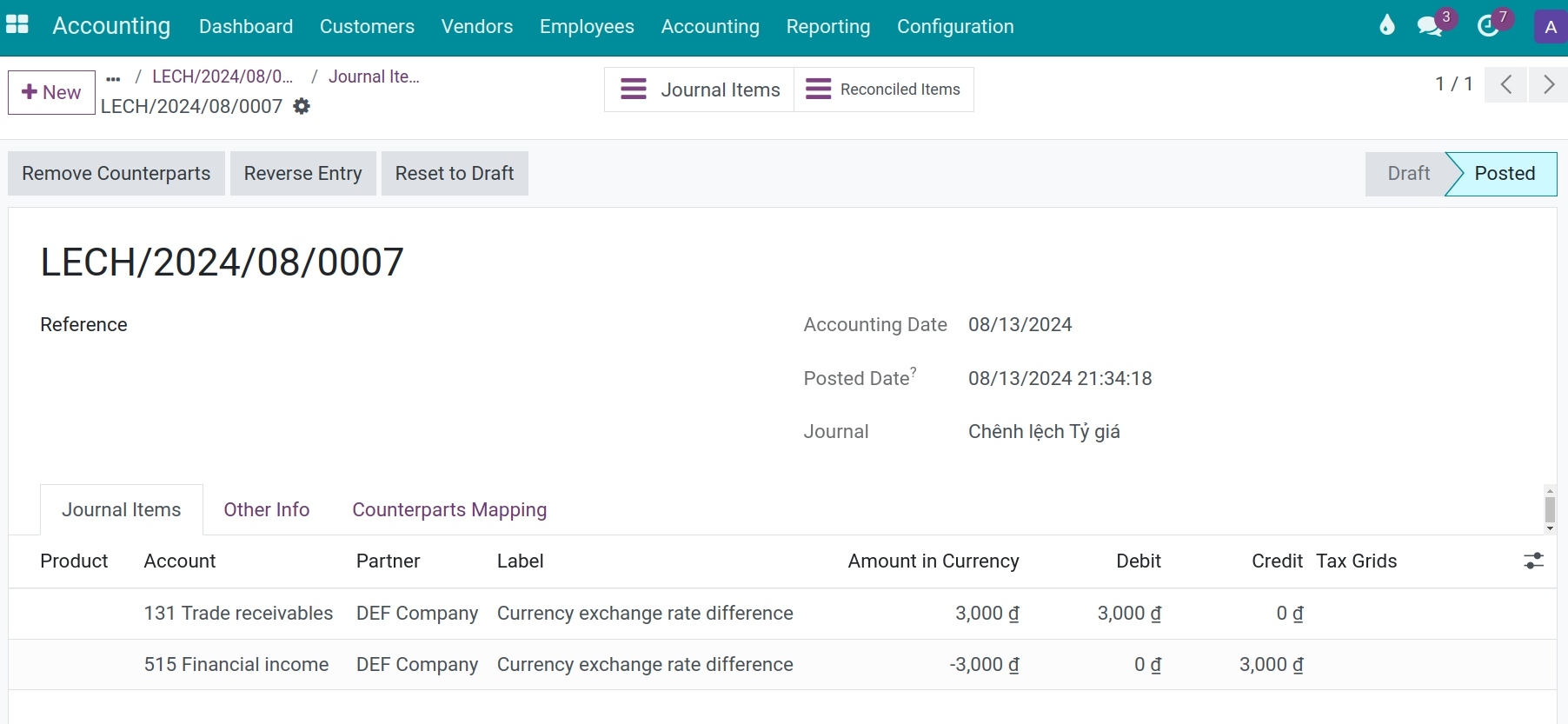Go to the next record arrow
1568x724 pixels.
pos(1548,84)
